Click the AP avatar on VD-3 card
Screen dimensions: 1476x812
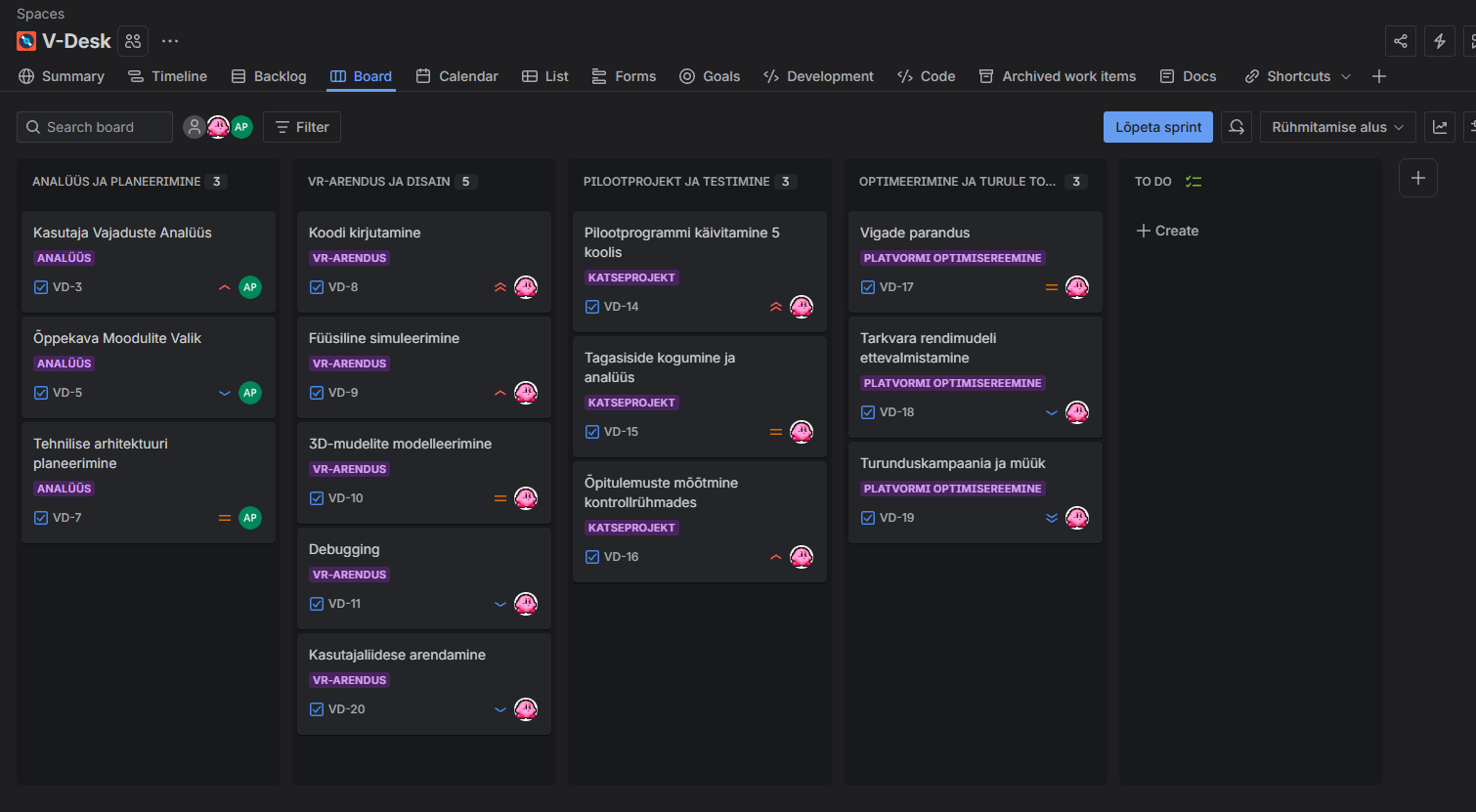pos(250,287)
